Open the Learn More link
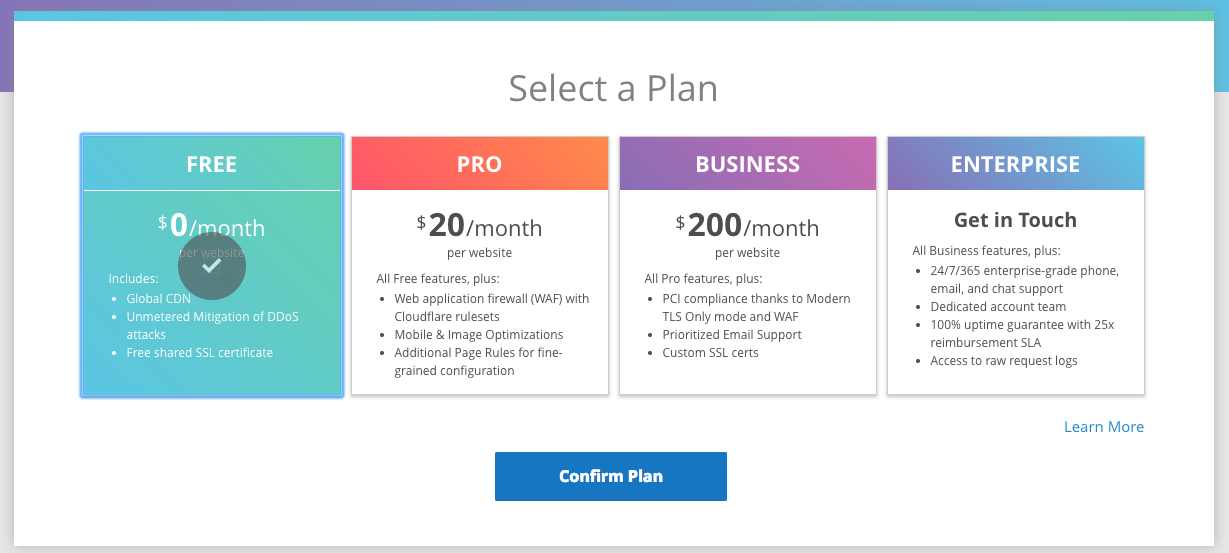The height and width of the screenshot is (553, 1229). (x=1103, y=427)
